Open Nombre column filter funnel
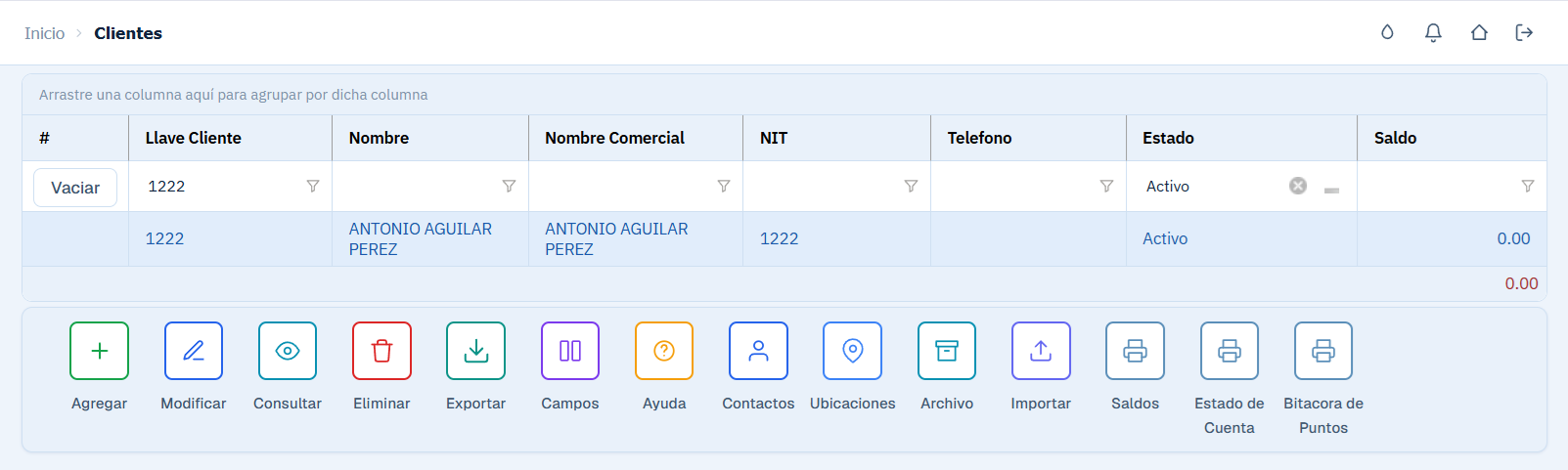1568x470 pixels. point(509,186)
